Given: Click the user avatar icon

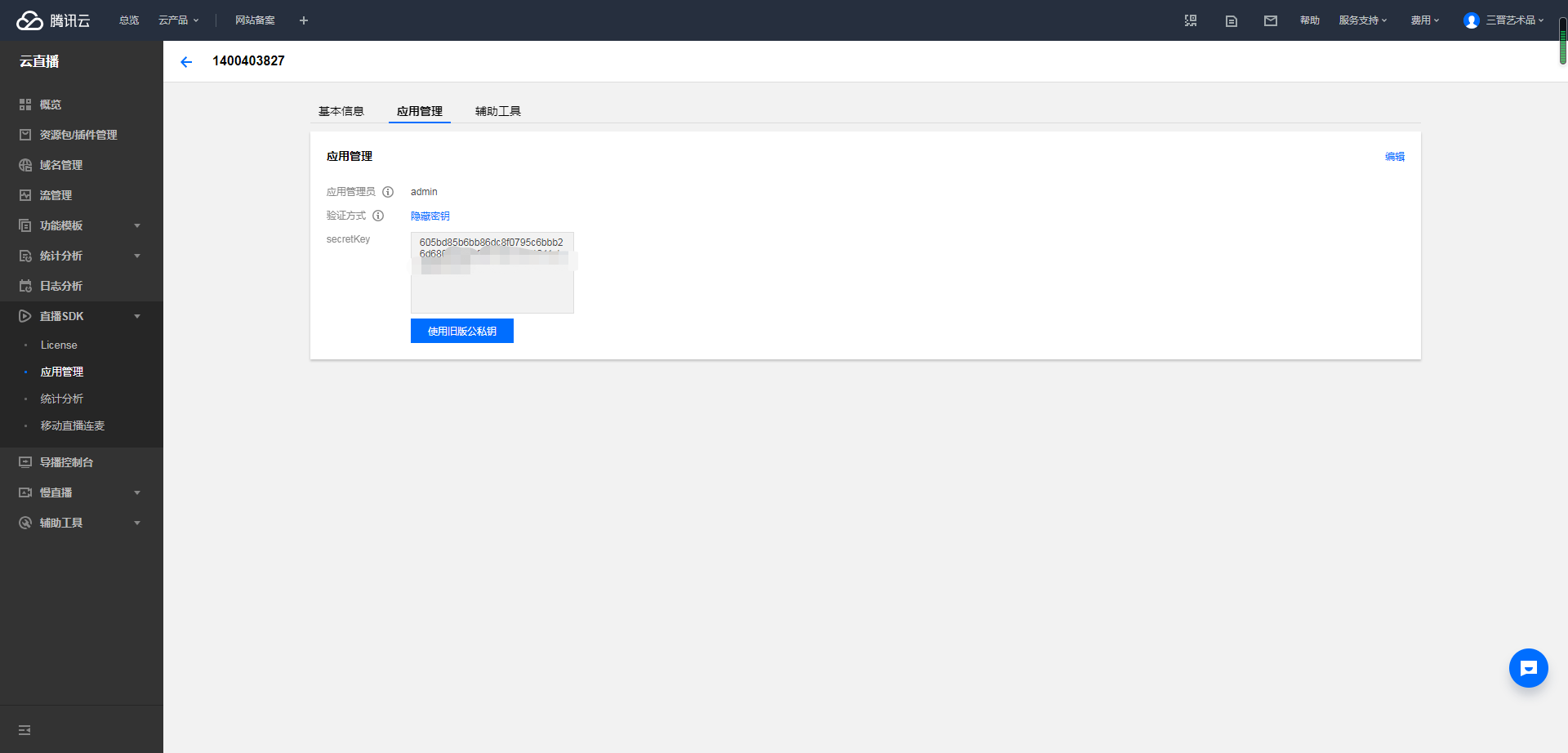Looking at the screenshot, I should click(1472, 20).
